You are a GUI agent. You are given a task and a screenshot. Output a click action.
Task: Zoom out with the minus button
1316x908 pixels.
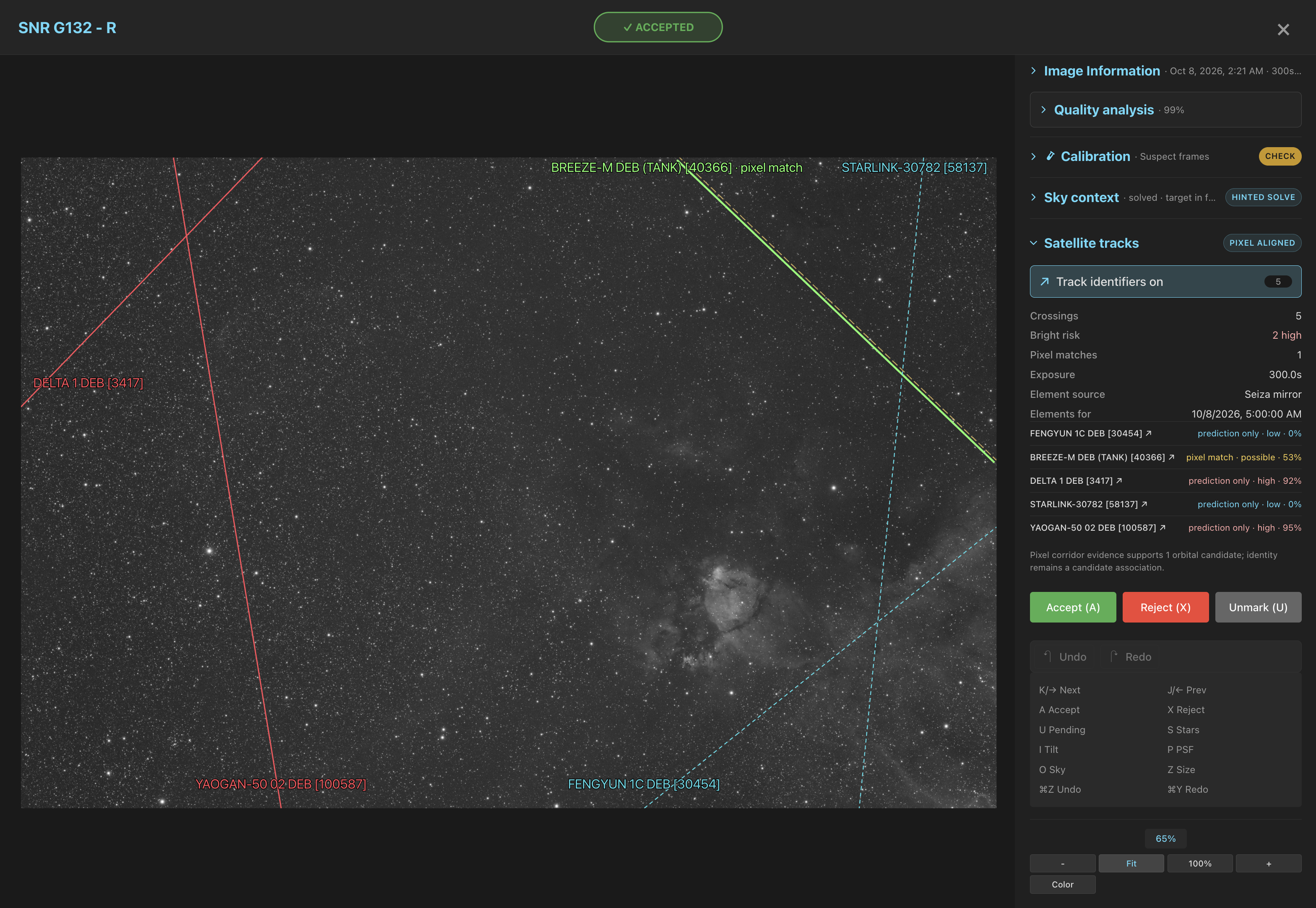point(1062,864)
